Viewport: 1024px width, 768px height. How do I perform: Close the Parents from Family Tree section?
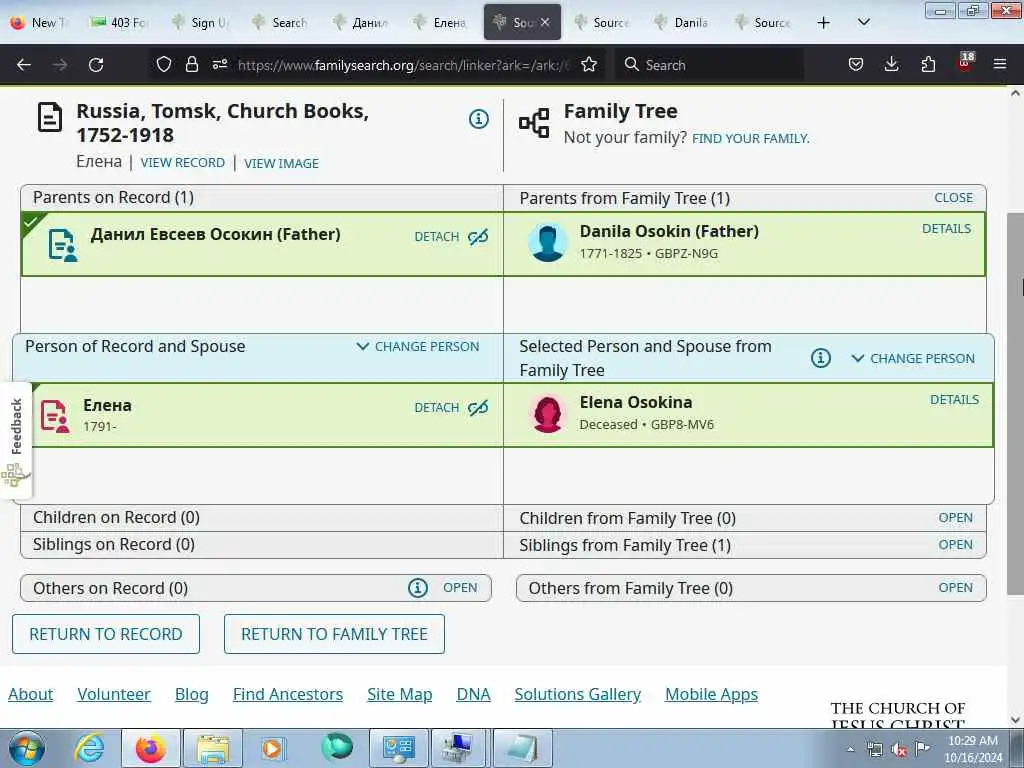[953, 198]
